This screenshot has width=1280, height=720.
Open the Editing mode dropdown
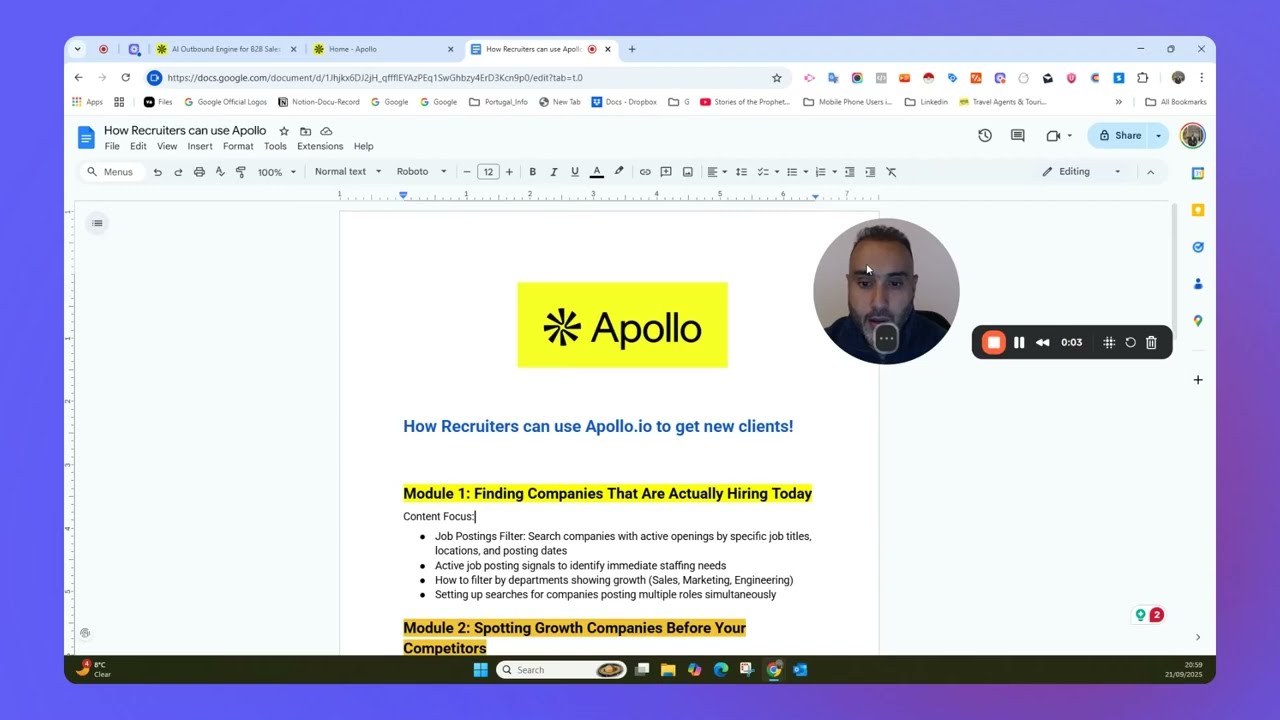[1082, 172]
